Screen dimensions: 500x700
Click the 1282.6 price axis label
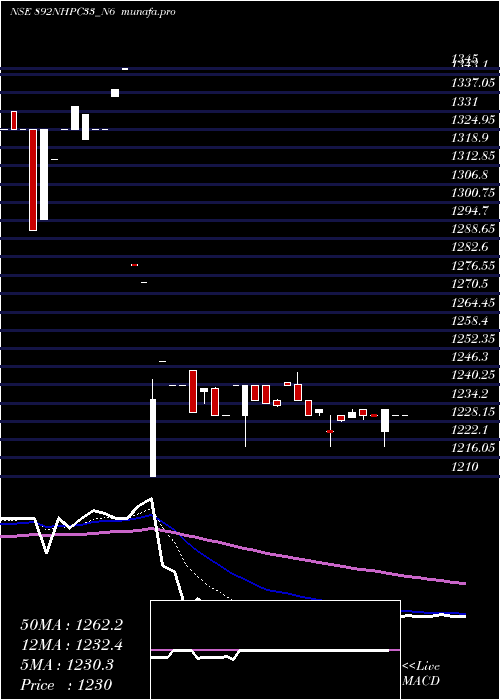pos(469,247)
